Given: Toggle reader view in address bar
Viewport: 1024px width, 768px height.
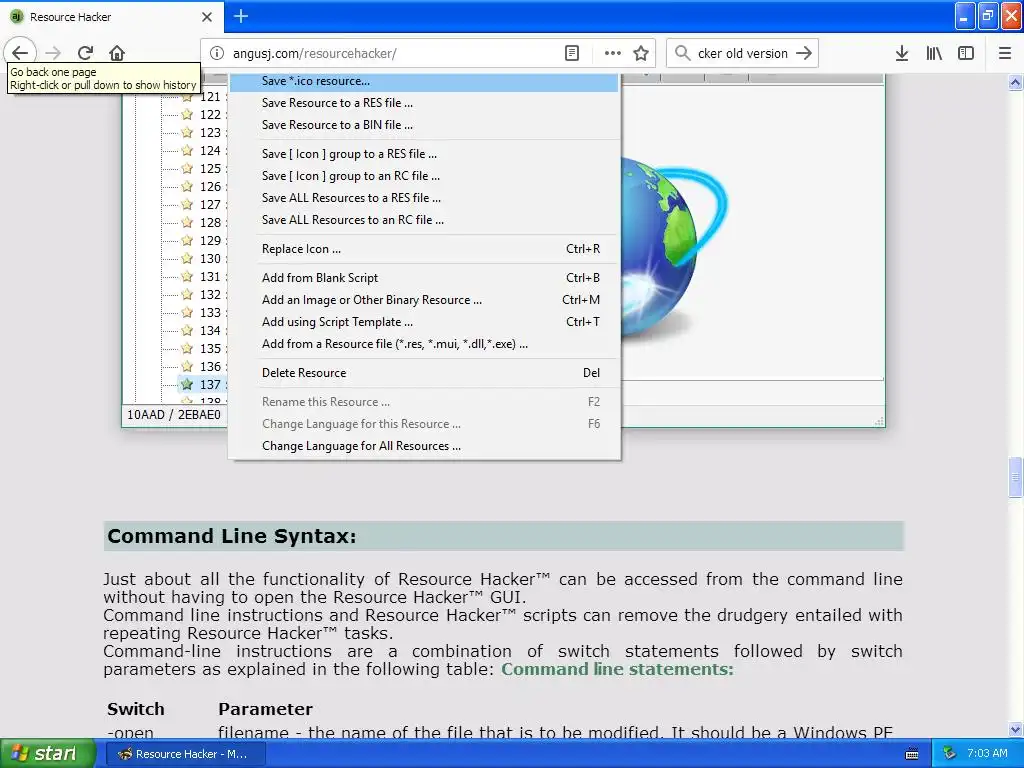Looking at the screenshot, I should (x=572, y=54).
